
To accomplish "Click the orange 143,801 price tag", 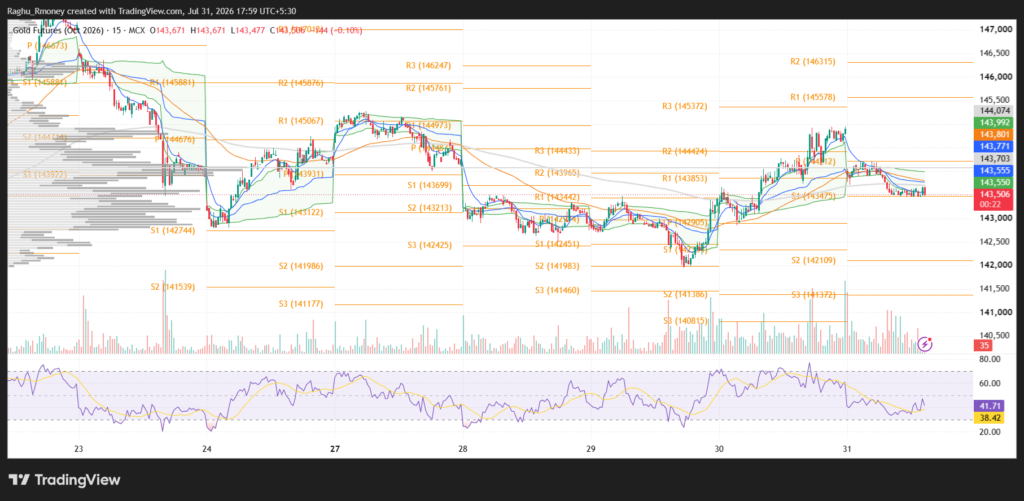I will point(994,135).
